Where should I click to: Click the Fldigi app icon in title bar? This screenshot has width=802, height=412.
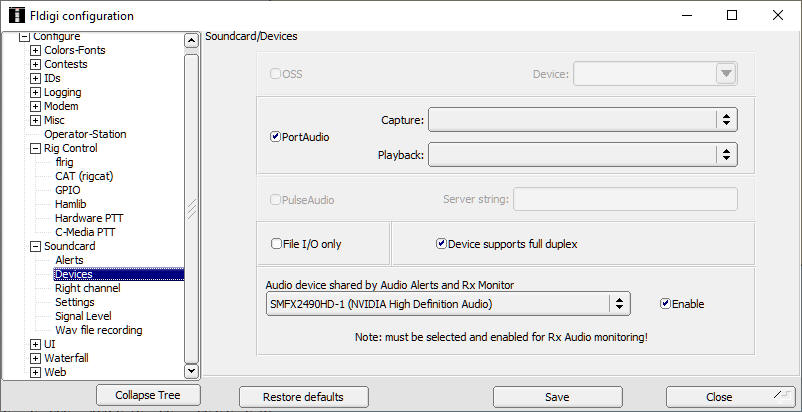coord(14,15)
